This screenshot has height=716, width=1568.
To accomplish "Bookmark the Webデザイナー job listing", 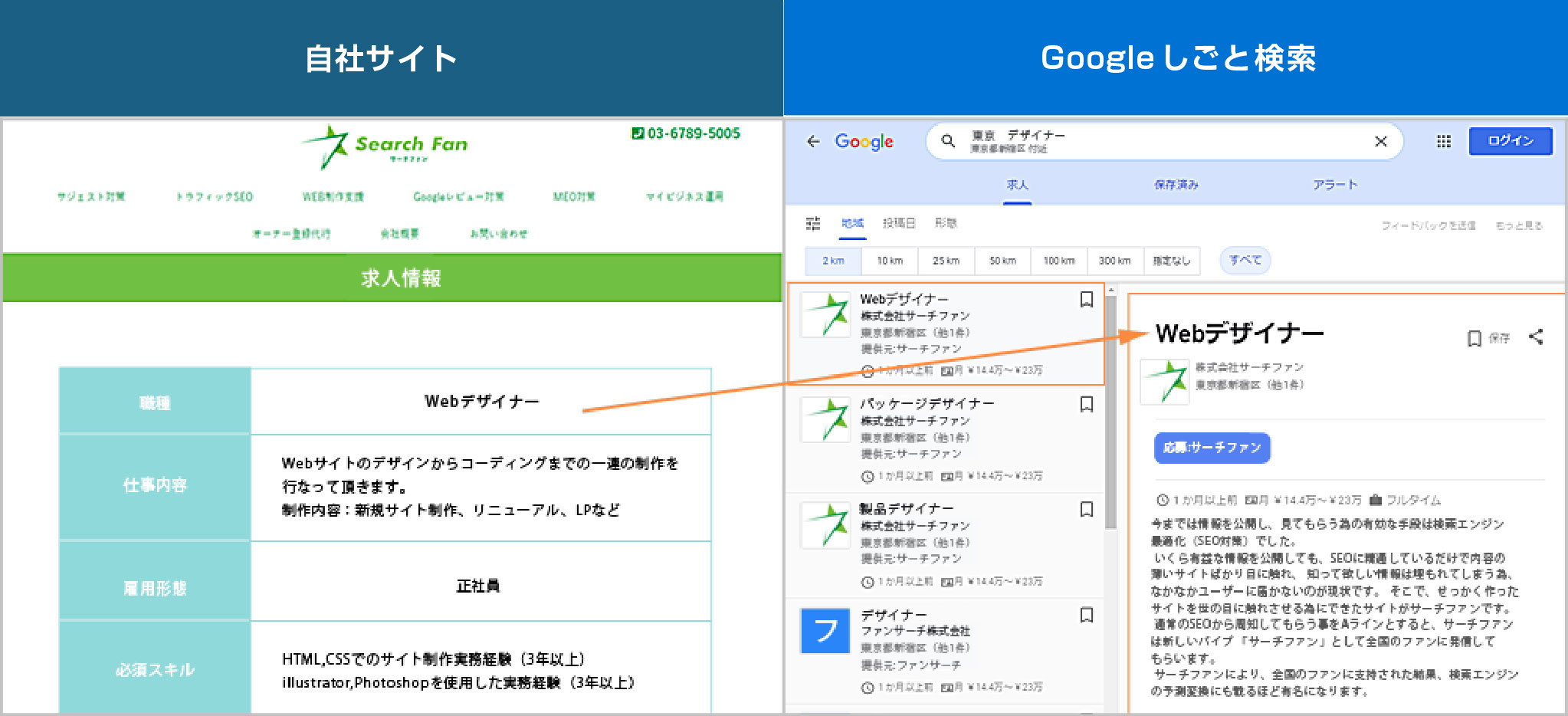I will click(1086, 300).
